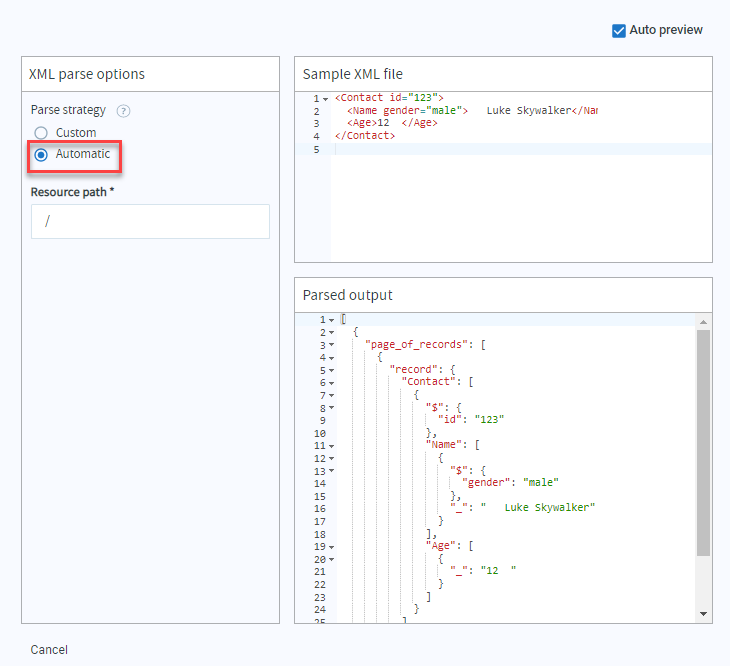Select the Automatic parse strategy radio button
Screen dimensions: 730x667
point(41,155)
